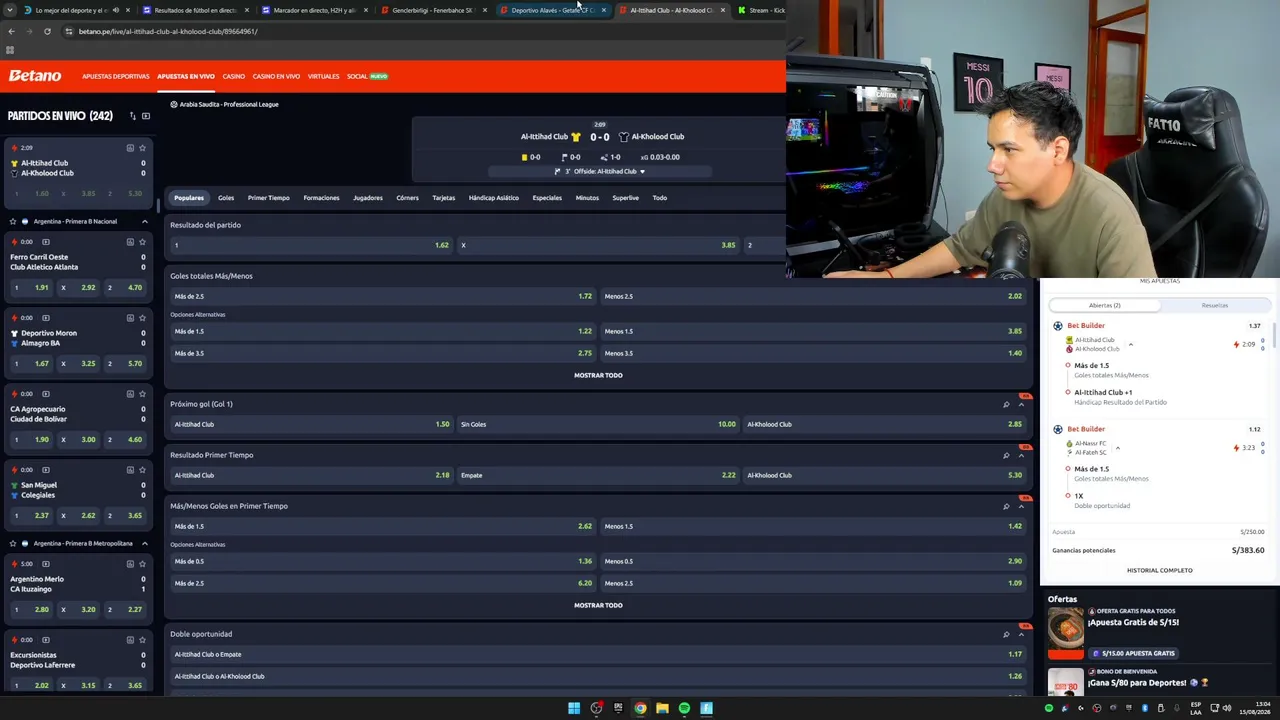Viewport: 1280px width, 720px height.
Task: Close the Deportivo Alavés - Getafe browser tab
Action: click(x=603, y=10)
